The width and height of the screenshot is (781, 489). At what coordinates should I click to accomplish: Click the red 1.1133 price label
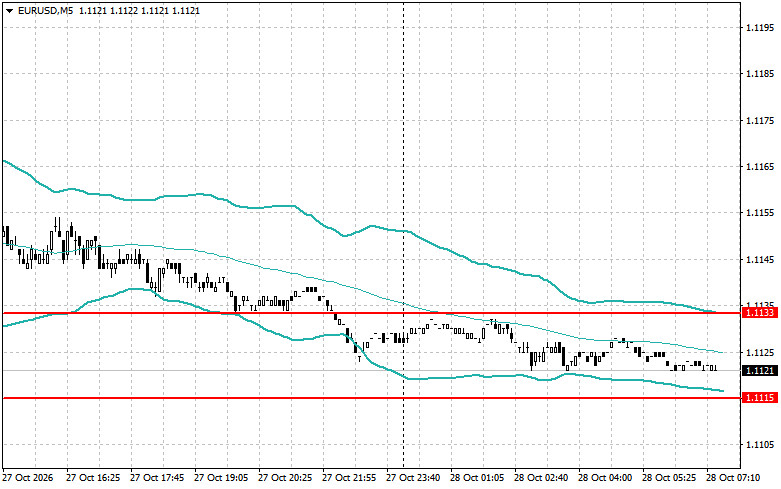(760, 313)
